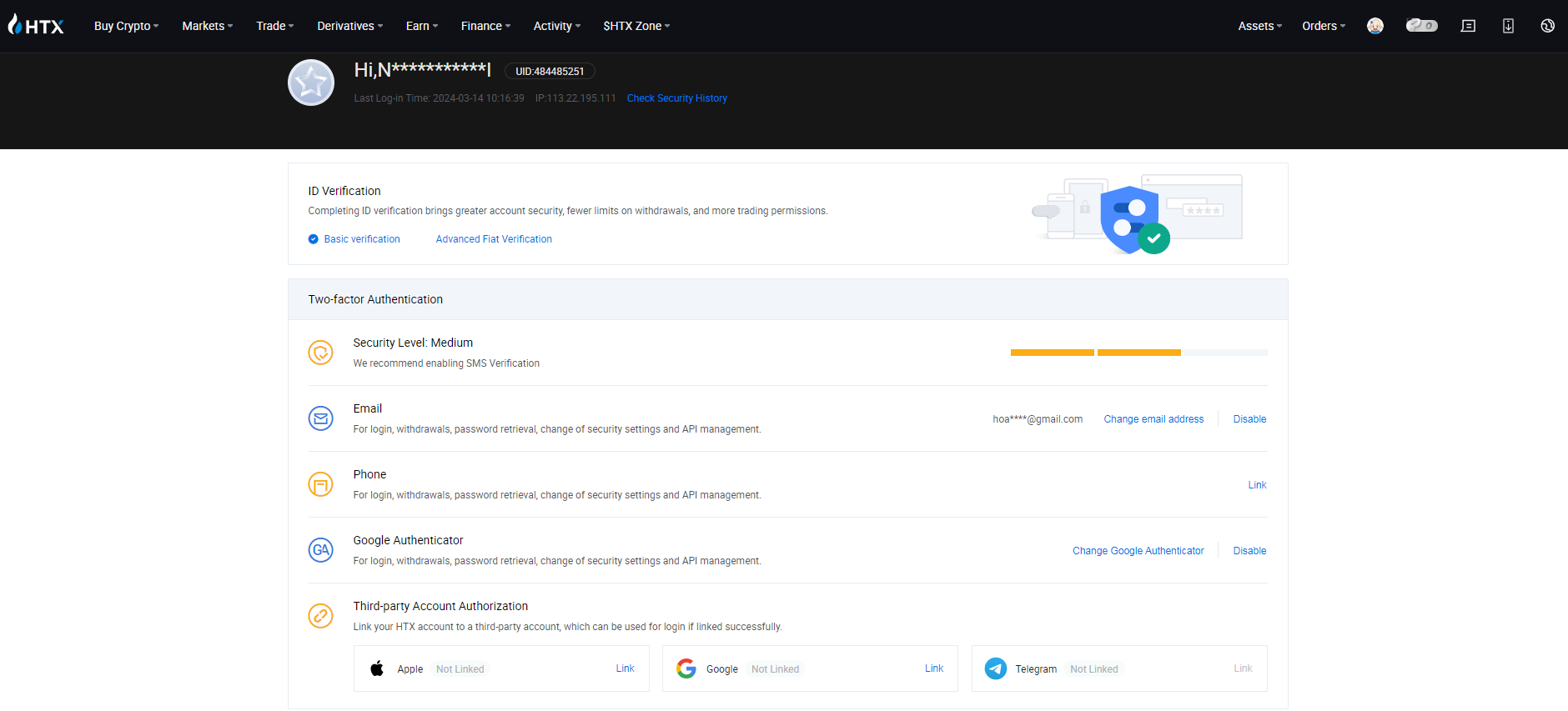This screenshot has width=1568, height=711.
Task: Click Check Security History link
Action: pyautogui.click(x=676, y=98)
